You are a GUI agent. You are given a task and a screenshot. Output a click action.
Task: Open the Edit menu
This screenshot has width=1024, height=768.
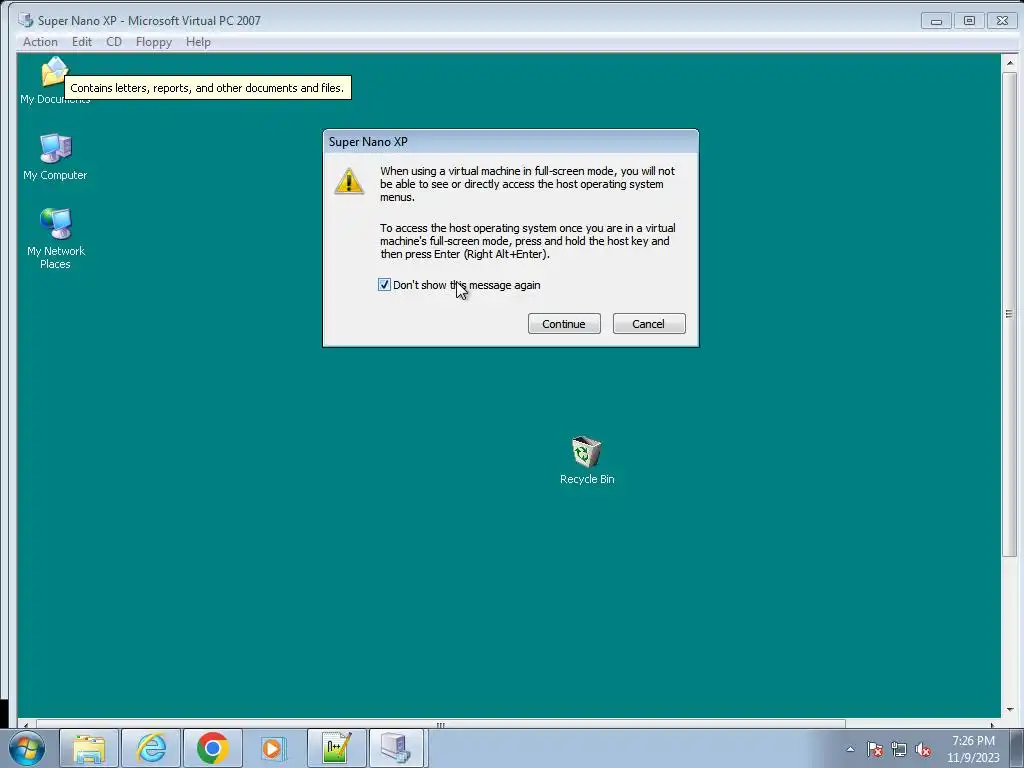(x=82, y=42)
